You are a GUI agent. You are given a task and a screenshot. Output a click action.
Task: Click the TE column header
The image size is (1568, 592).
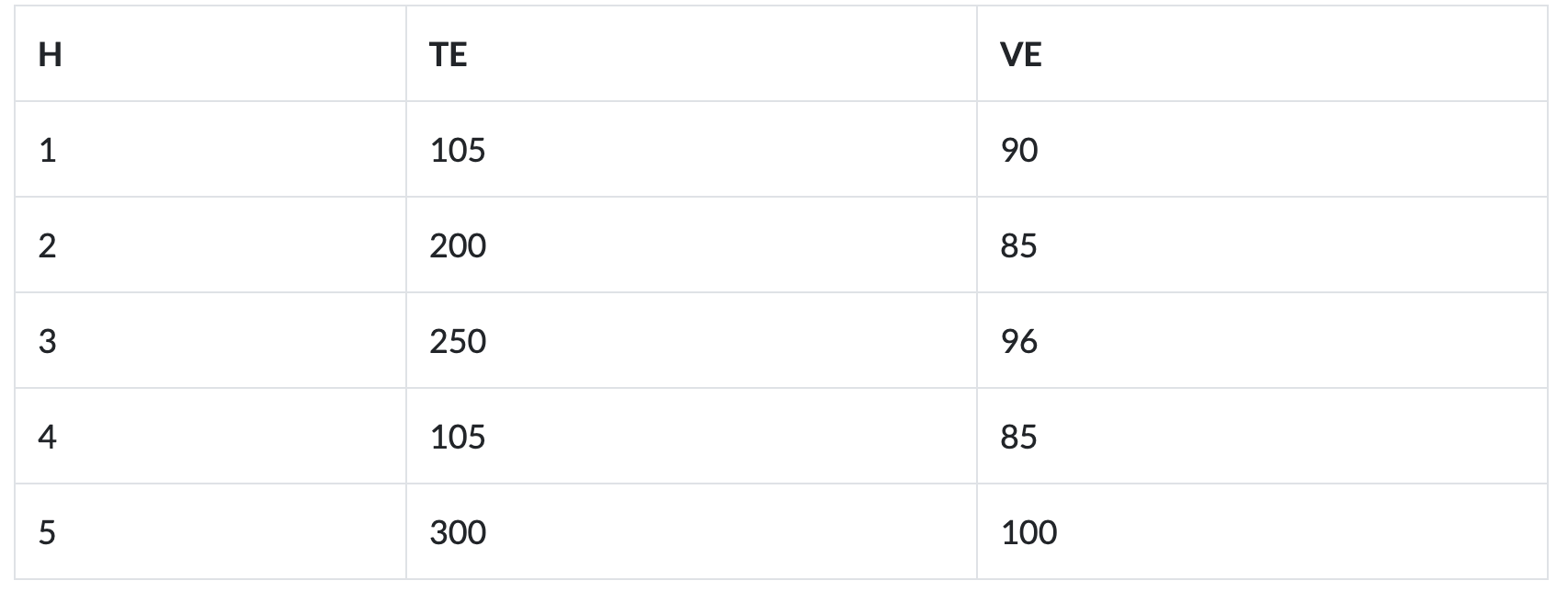pyautogui.click(x=448, y=55)
